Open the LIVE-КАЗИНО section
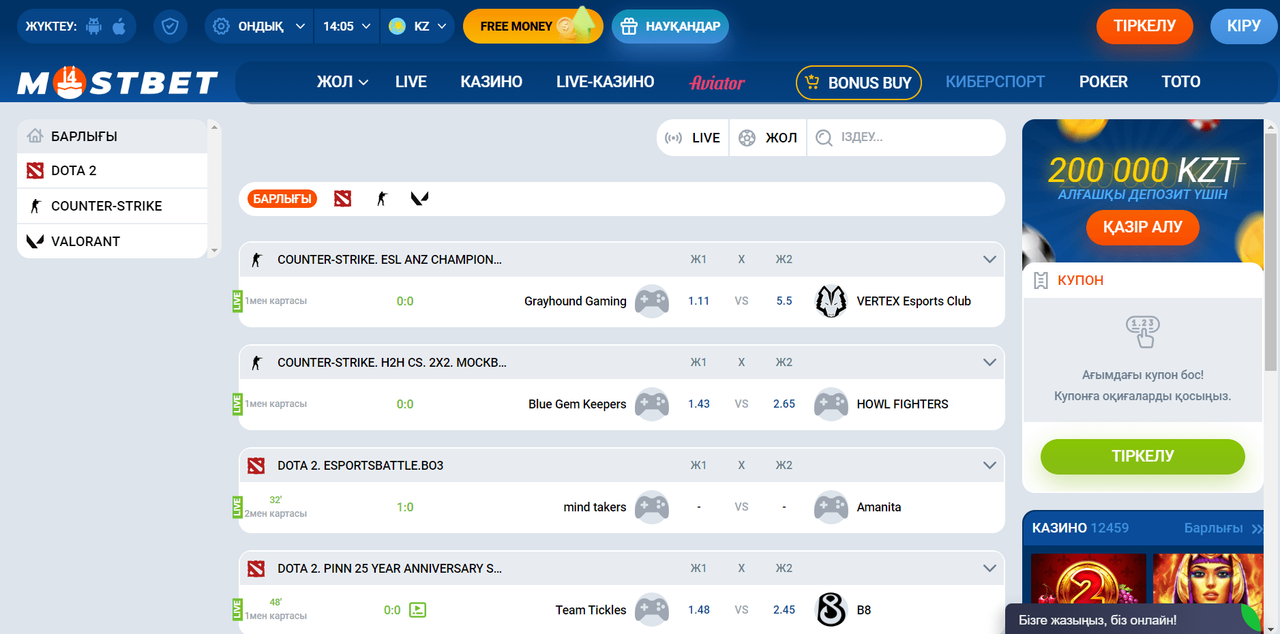The image size is (1280, 634). [x=605, y=82]
